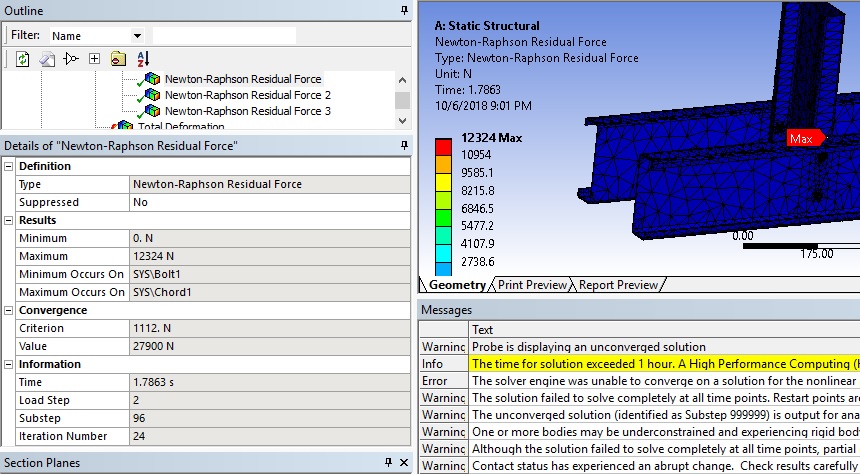Select the Total Deformation tree item
860x474 pixels.
point(181,126)
